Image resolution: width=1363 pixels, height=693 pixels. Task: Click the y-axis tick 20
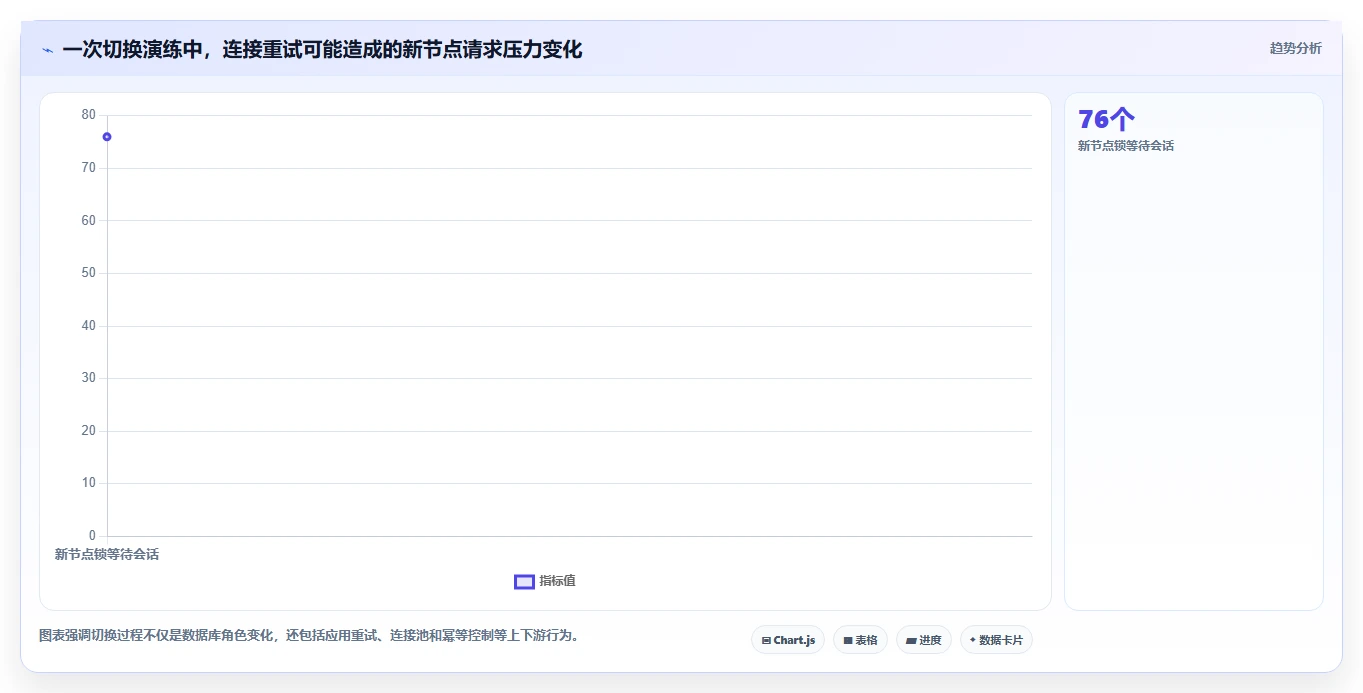tap(89, 431)
